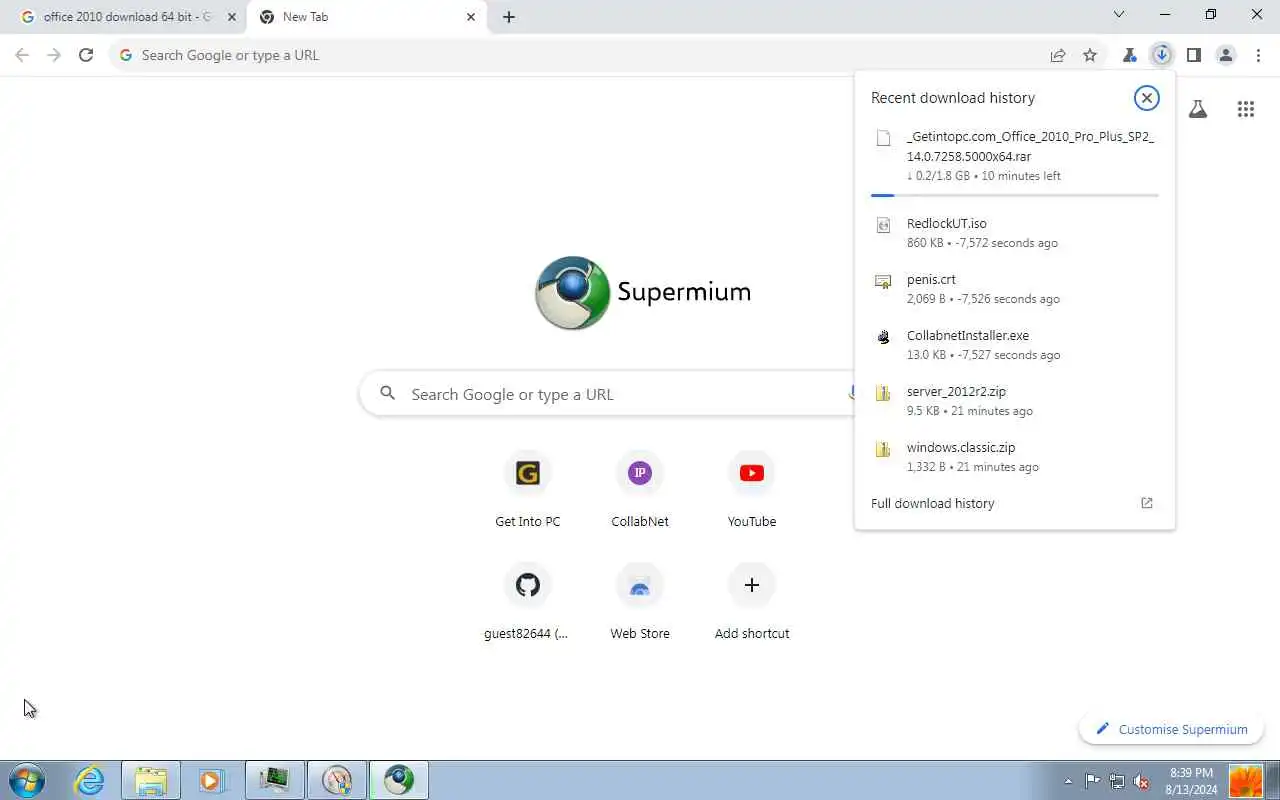
Task: Click the Back navigation arrow
Action: (x=22, y=55)
